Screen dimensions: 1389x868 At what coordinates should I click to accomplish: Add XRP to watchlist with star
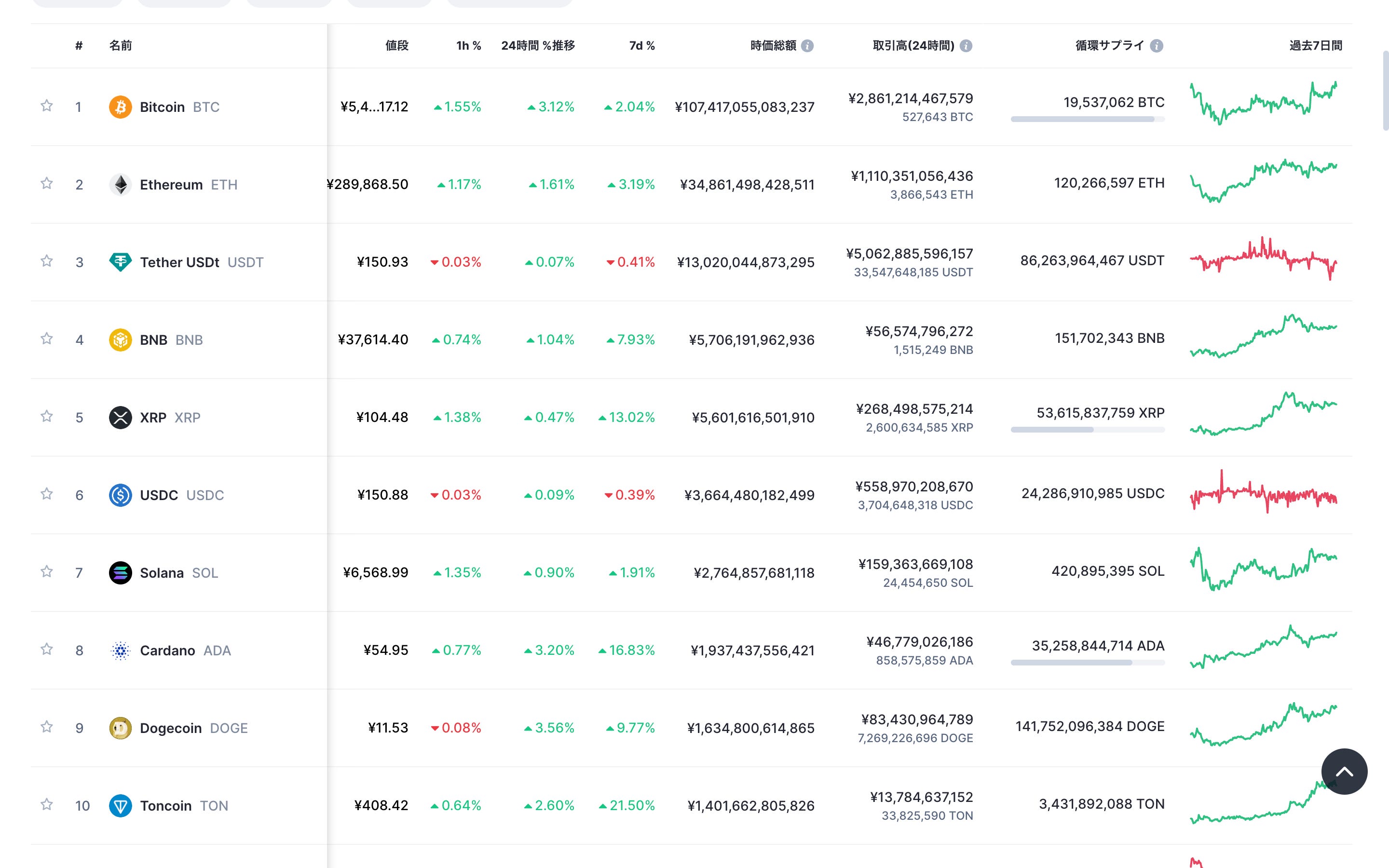pyautogui.click(x=46, y=416)
